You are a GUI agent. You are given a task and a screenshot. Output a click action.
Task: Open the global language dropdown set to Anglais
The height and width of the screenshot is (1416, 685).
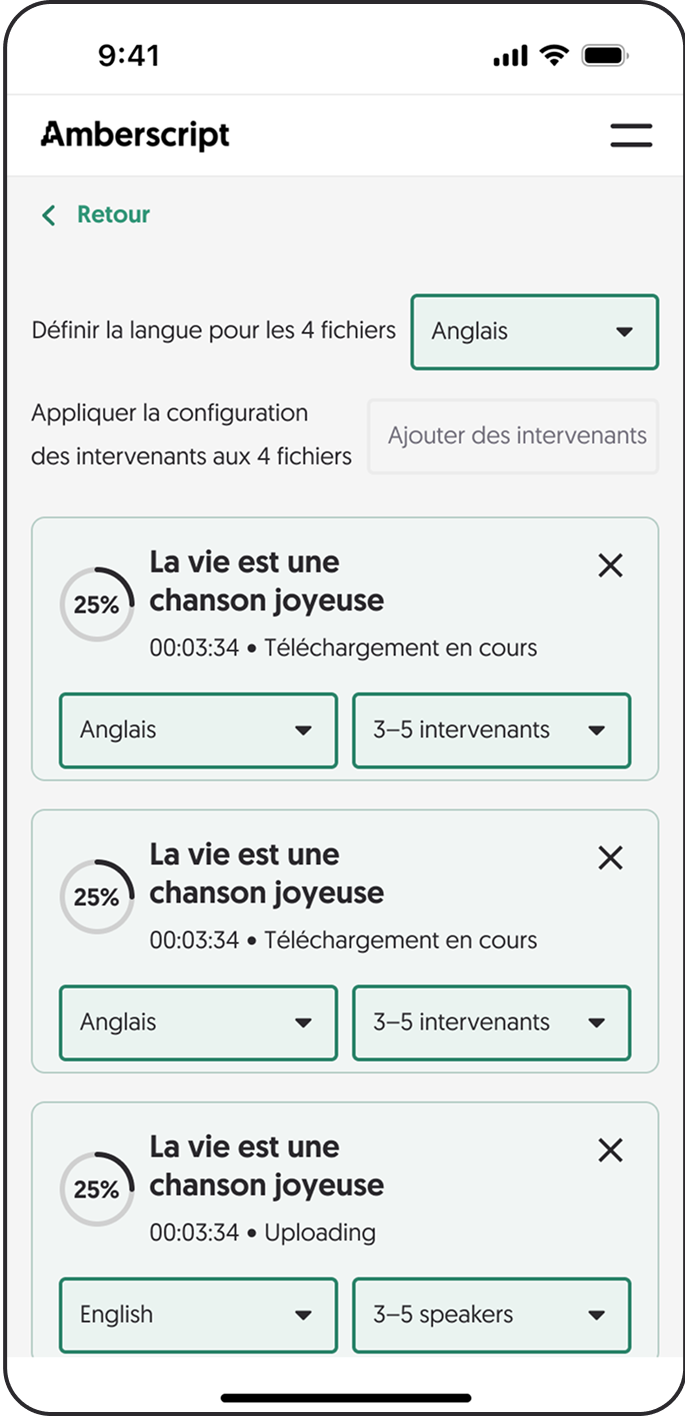534,332
